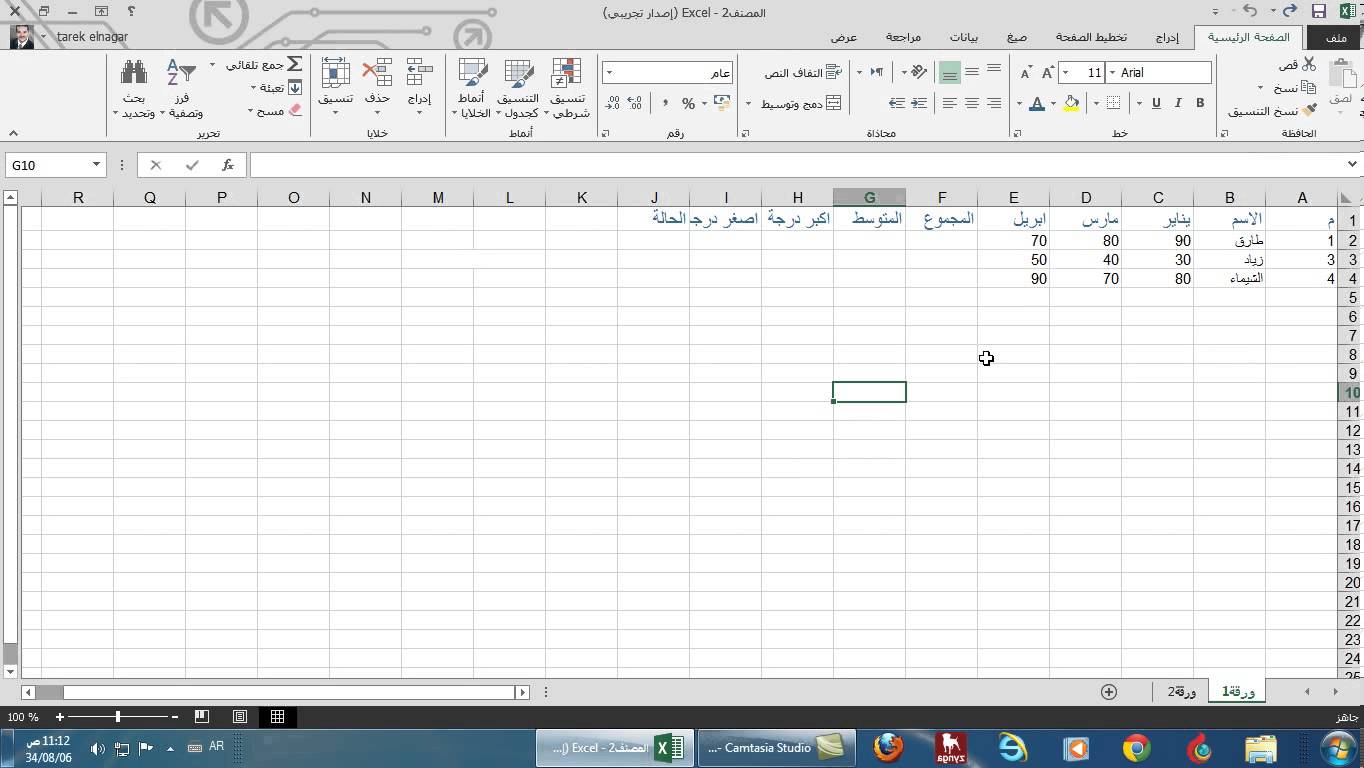
Task: Click the accounting number format icon
Action: click(x=722, y=103)
